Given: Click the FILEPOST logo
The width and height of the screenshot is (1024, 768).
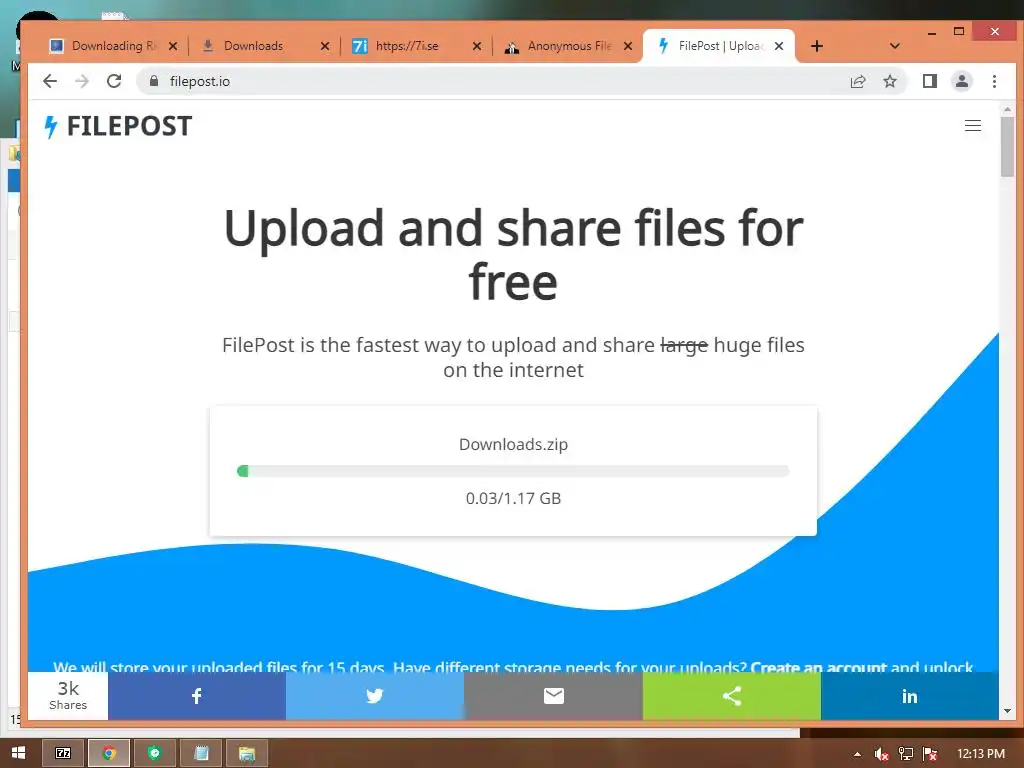Looking at the screenshot, I should click(118, 126).
